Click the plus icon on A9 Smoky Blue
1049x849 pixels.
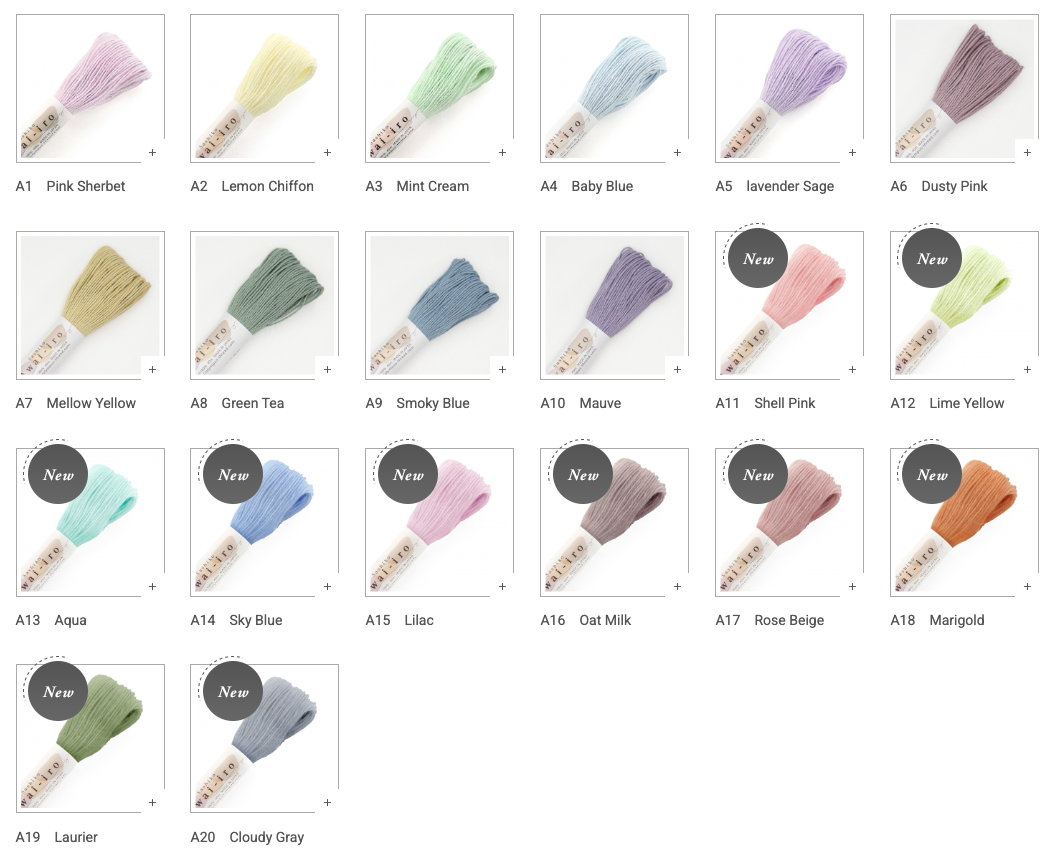pyautogui.click(x=502, y=369)
